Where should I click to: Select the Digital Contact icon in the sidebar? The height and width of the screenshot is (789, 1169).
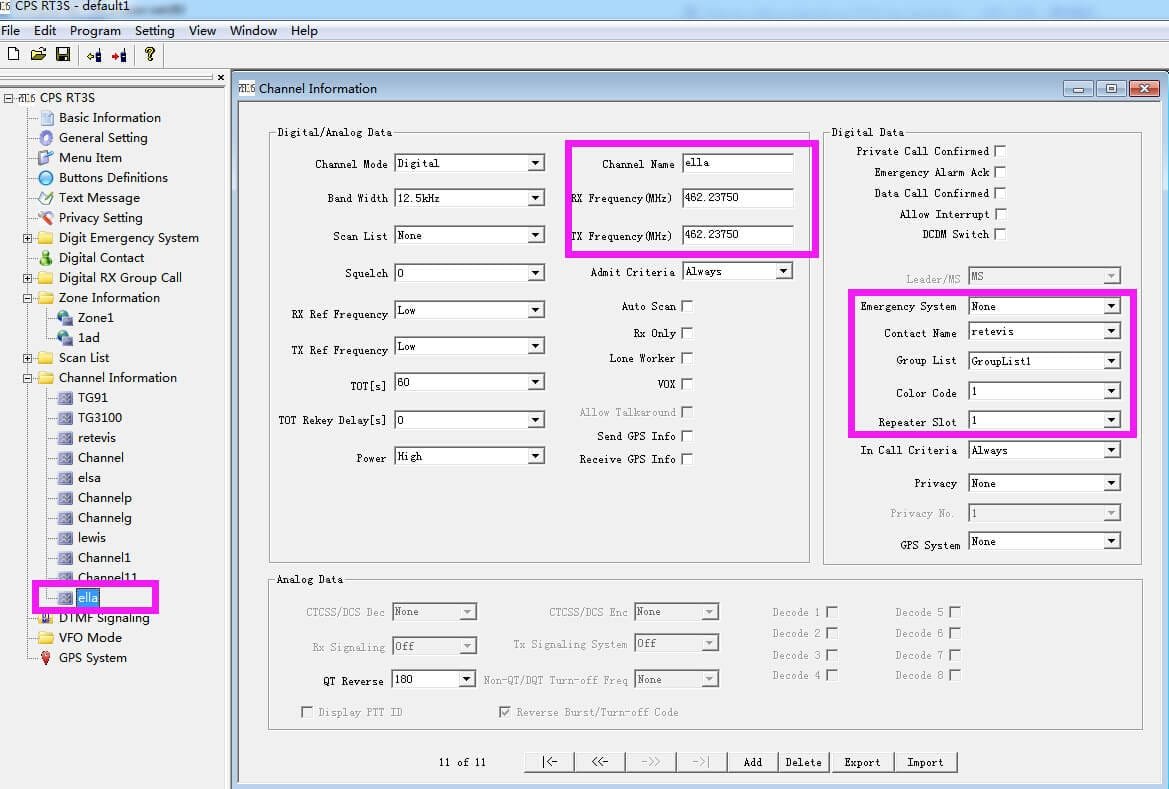coord(48,258)
